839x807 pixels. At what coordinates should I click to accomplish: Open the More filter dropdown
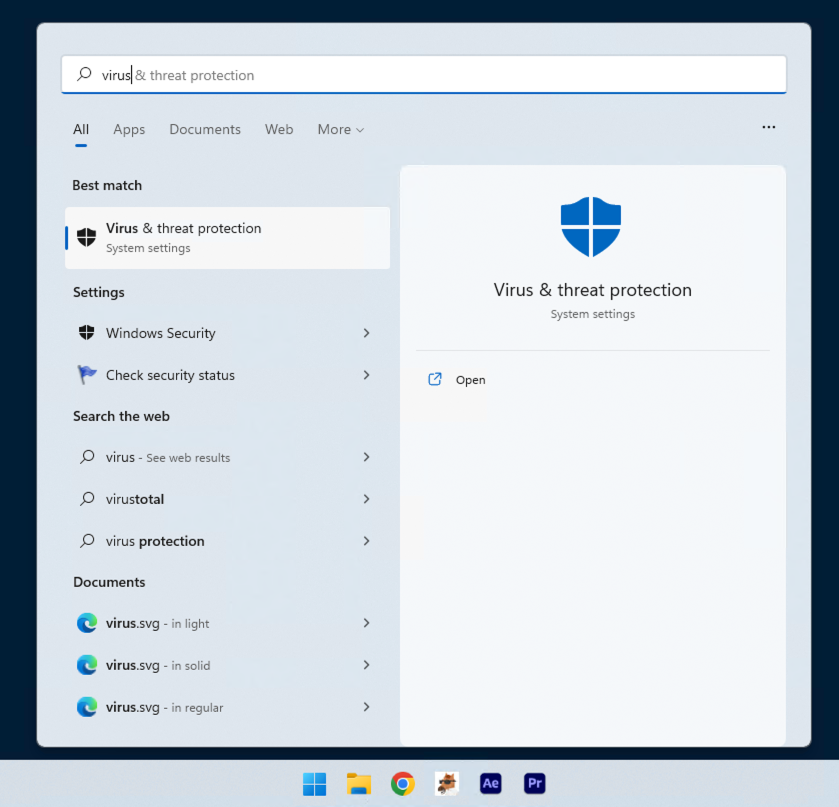click(341, 130)
